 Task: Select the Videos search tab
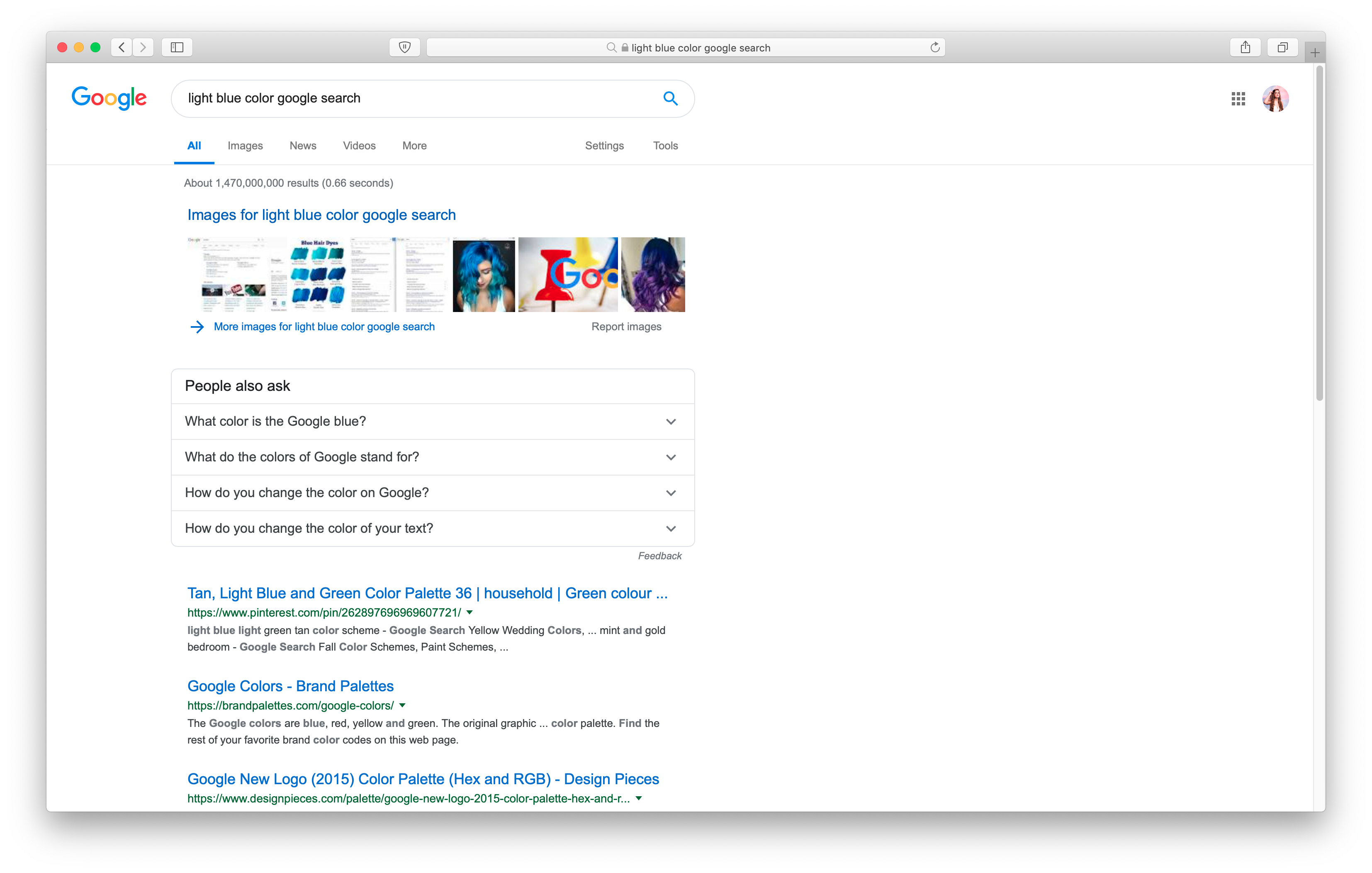click(x=358, y=145)
